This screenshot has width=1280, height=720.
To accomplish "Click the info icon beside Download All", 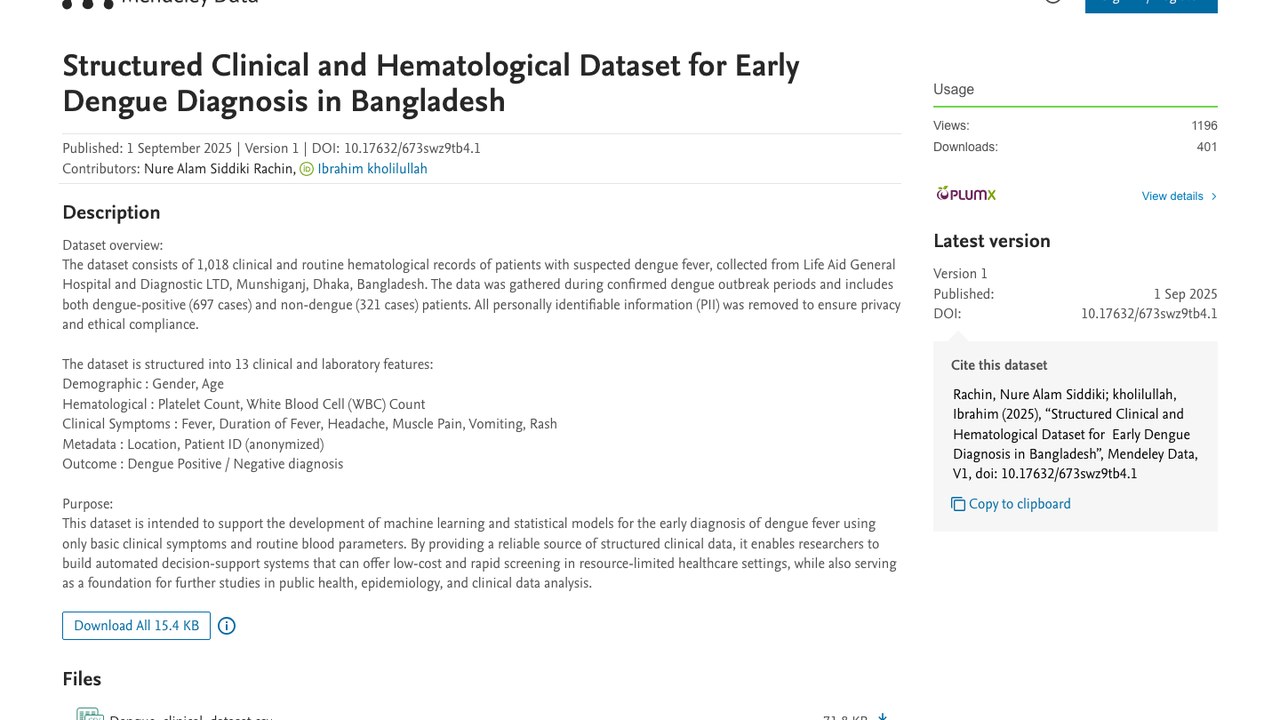I will click(227, 626).
